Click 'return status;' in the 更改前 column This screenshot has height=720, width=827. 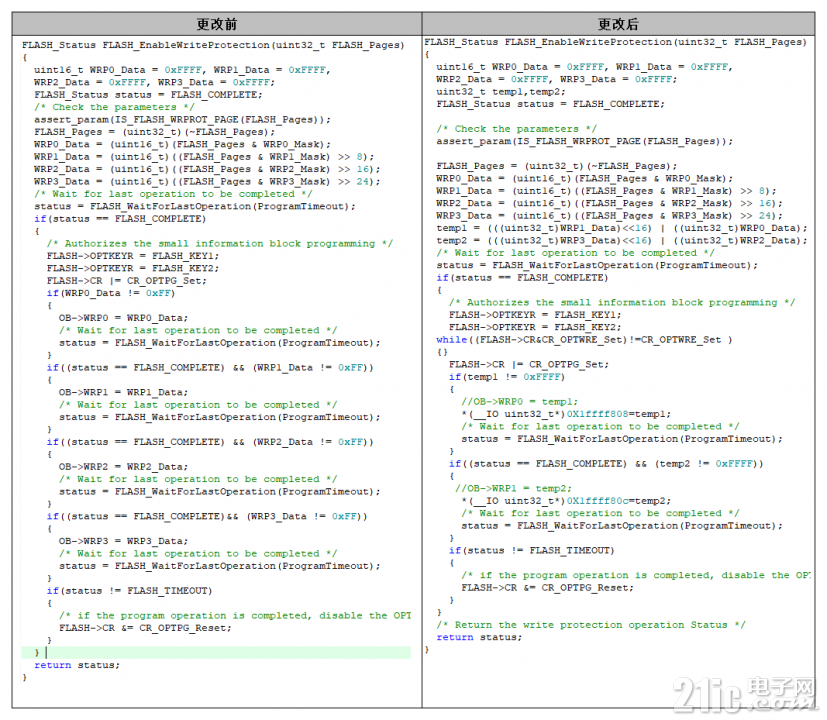[x=77, y=665]
